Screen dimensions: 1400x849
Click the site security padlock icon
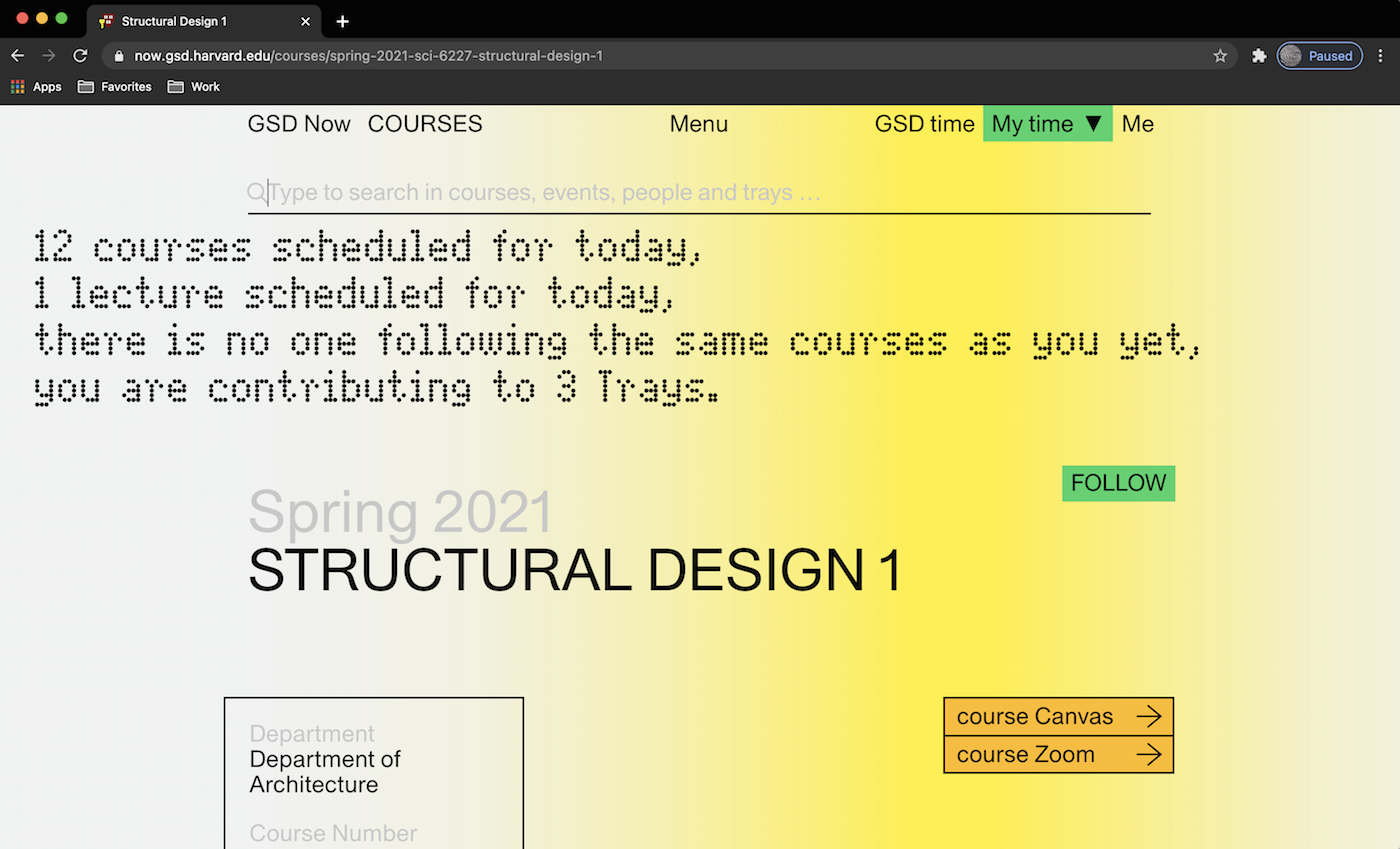(x=118, y=56)
